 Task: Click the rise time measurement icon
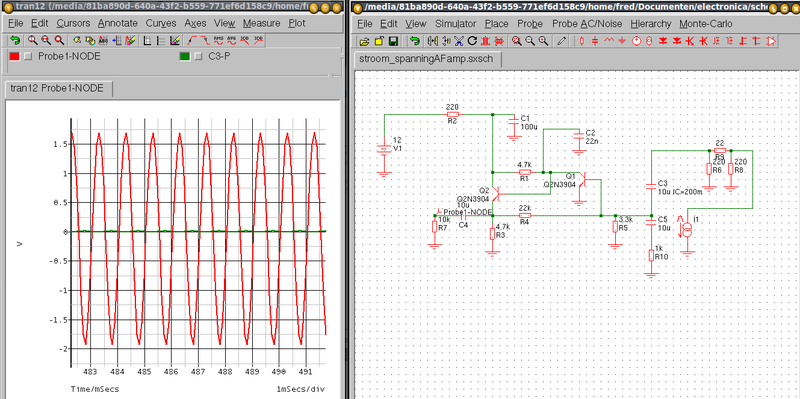[x=192, y=40]
